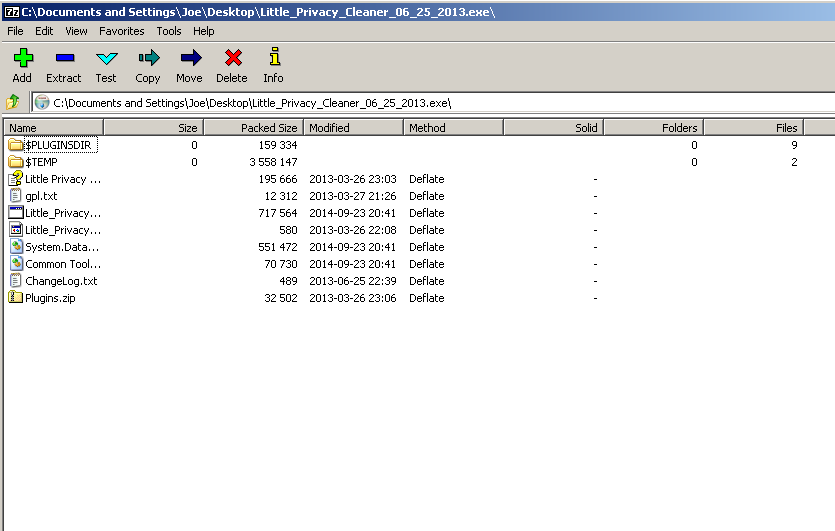
Task: Click the Move blue arrow icon
Action: pos(190,58)
